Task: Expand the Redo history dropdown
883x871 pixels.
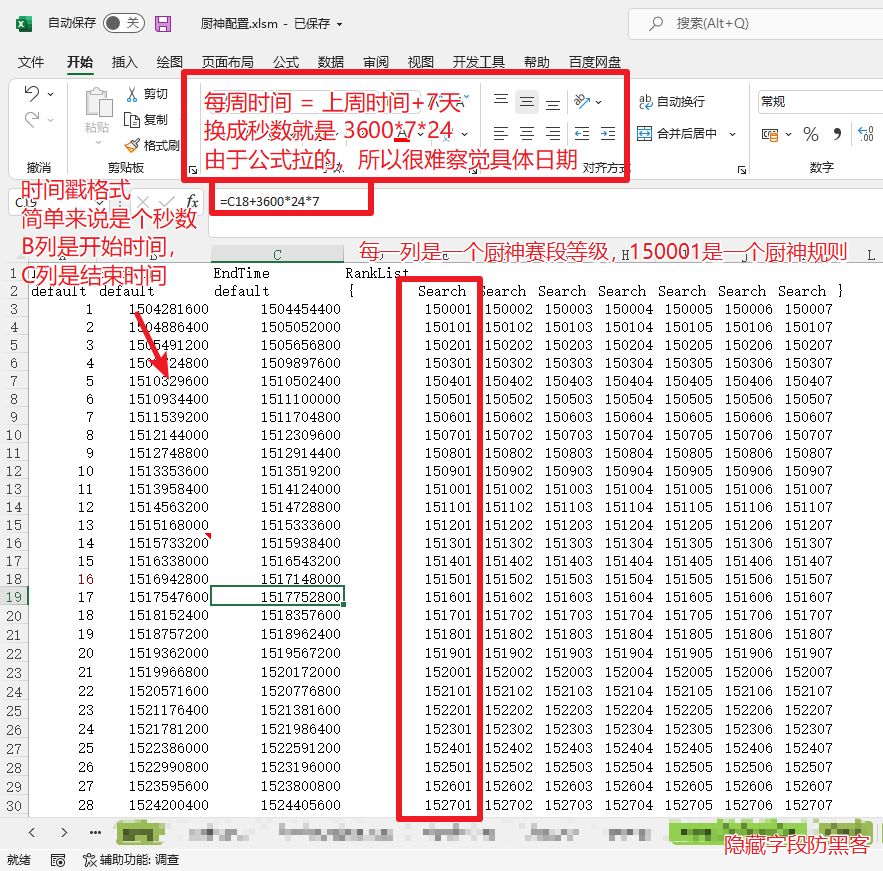Action: pos(51,120)
